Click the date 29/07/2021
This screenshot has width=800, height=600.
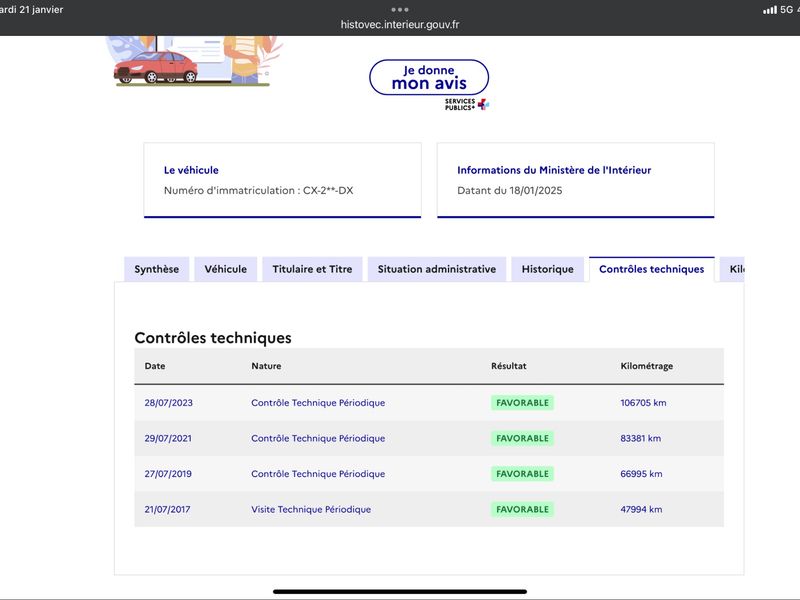point(168,438)
